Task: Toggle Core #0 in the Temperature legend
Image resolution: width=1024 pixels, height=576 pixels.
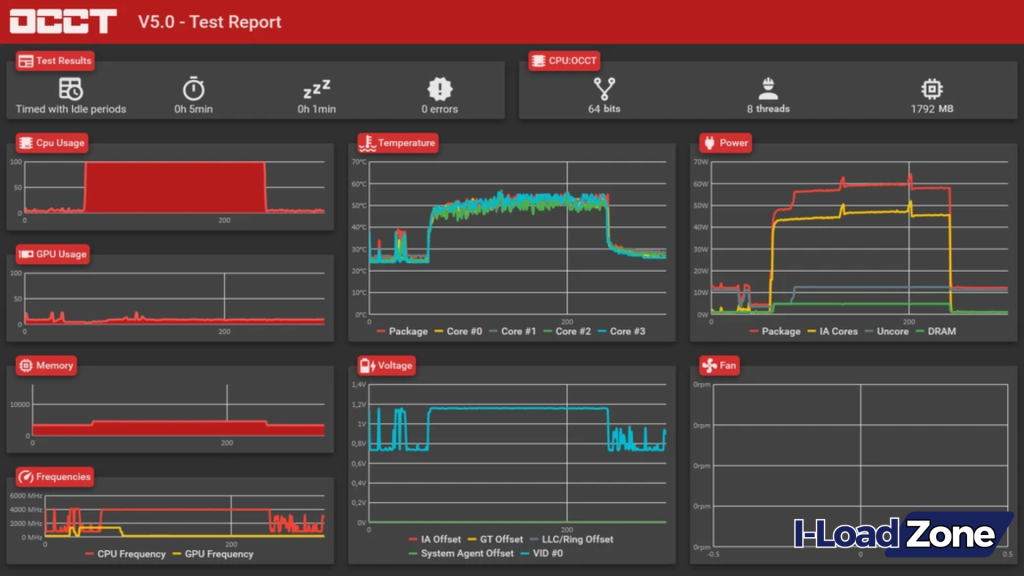Action: 458,332
